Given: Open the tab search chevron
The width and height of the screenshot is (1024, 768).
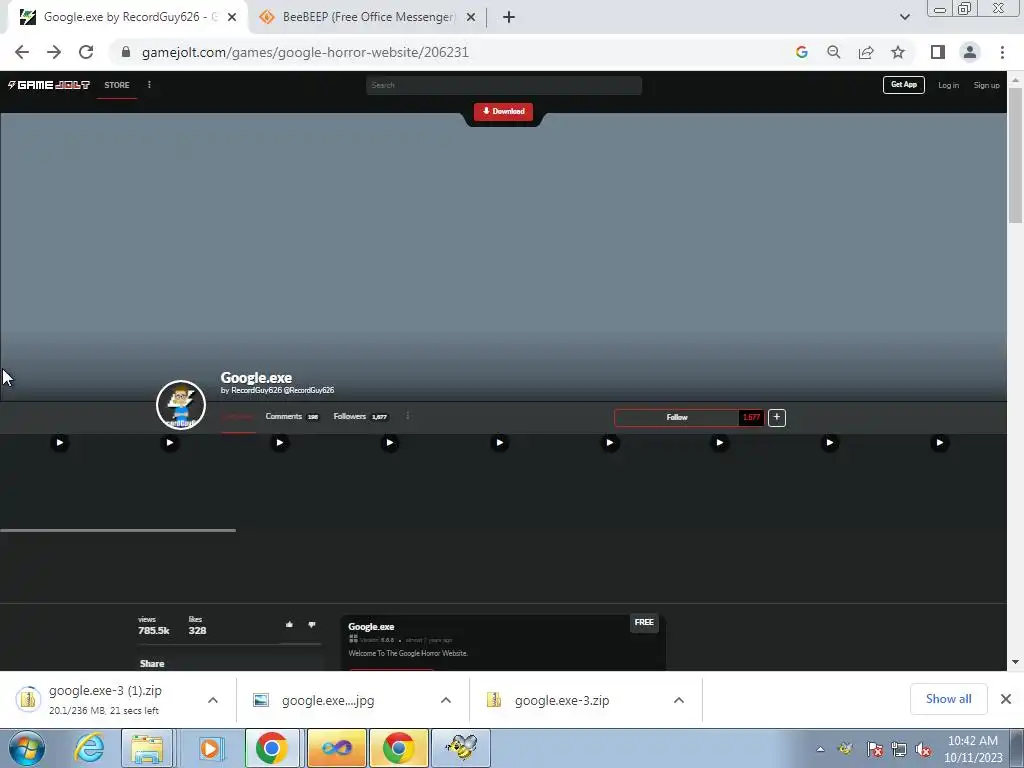Looking at the screenshot, I should coord(904,17).
